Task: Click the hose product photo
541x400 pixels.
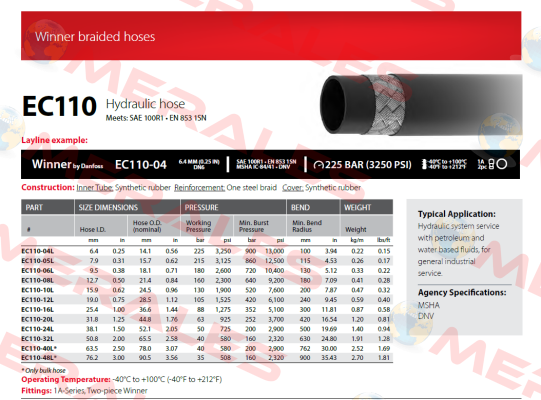Action: coord(421,105)
